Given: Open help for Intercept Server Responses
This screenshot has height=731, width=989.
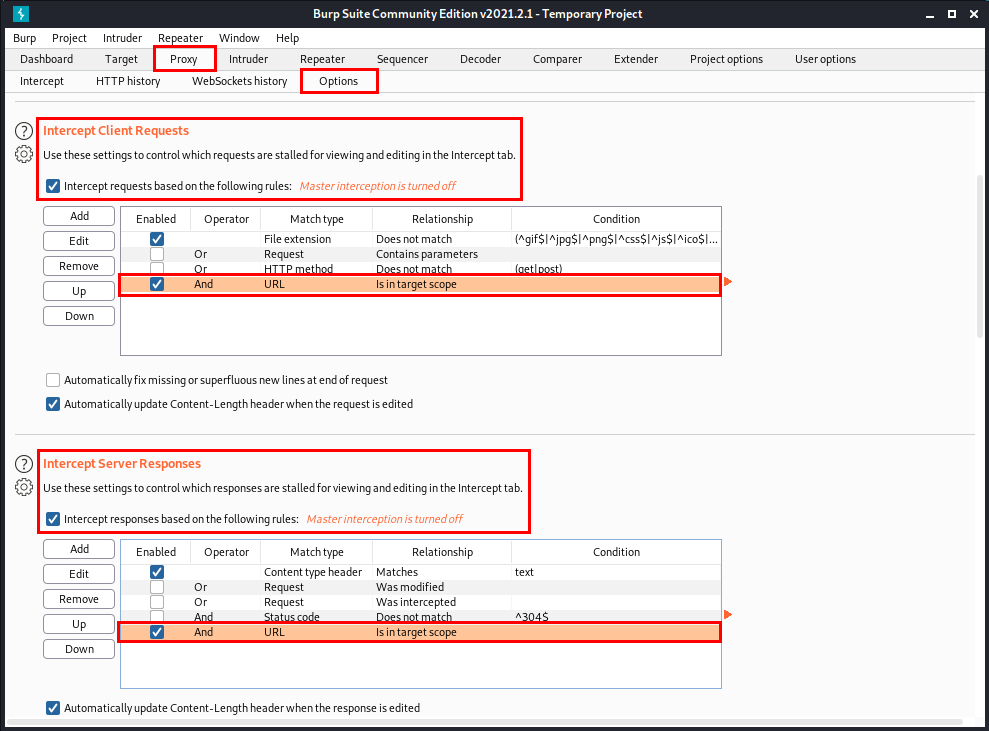Looking at the screenshot, I should pos(24,464).
